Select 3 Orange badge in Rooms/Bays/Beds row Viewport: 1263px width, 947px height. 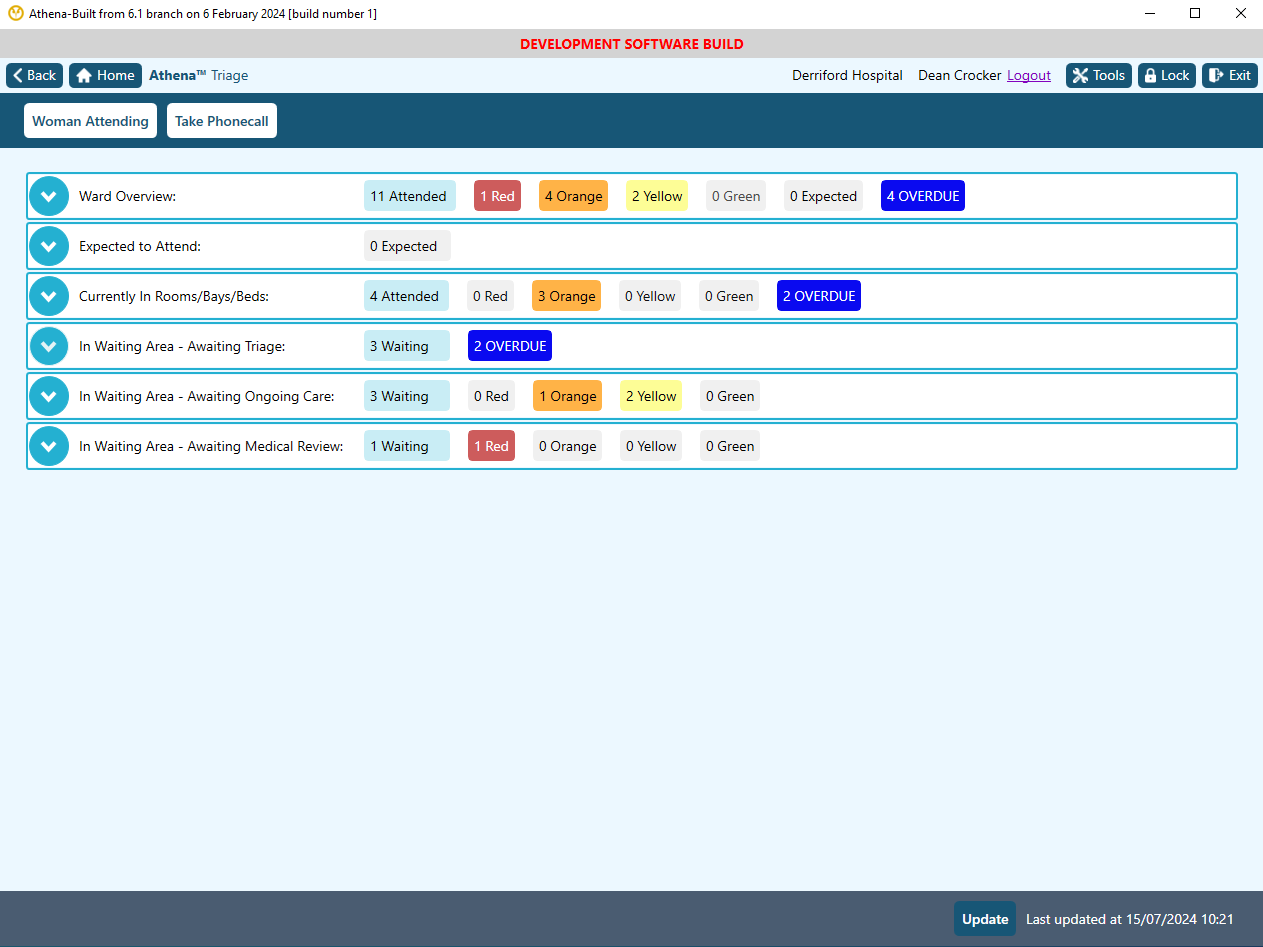tap(566, 296)
